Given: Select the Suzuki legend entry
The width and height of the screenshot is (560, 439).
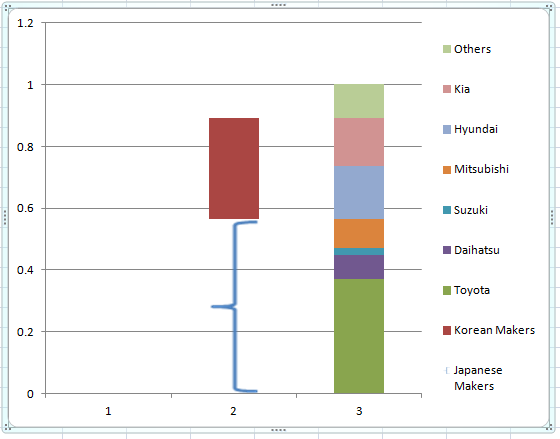Looking at the screenshot, I should click(x=465, y=210).
